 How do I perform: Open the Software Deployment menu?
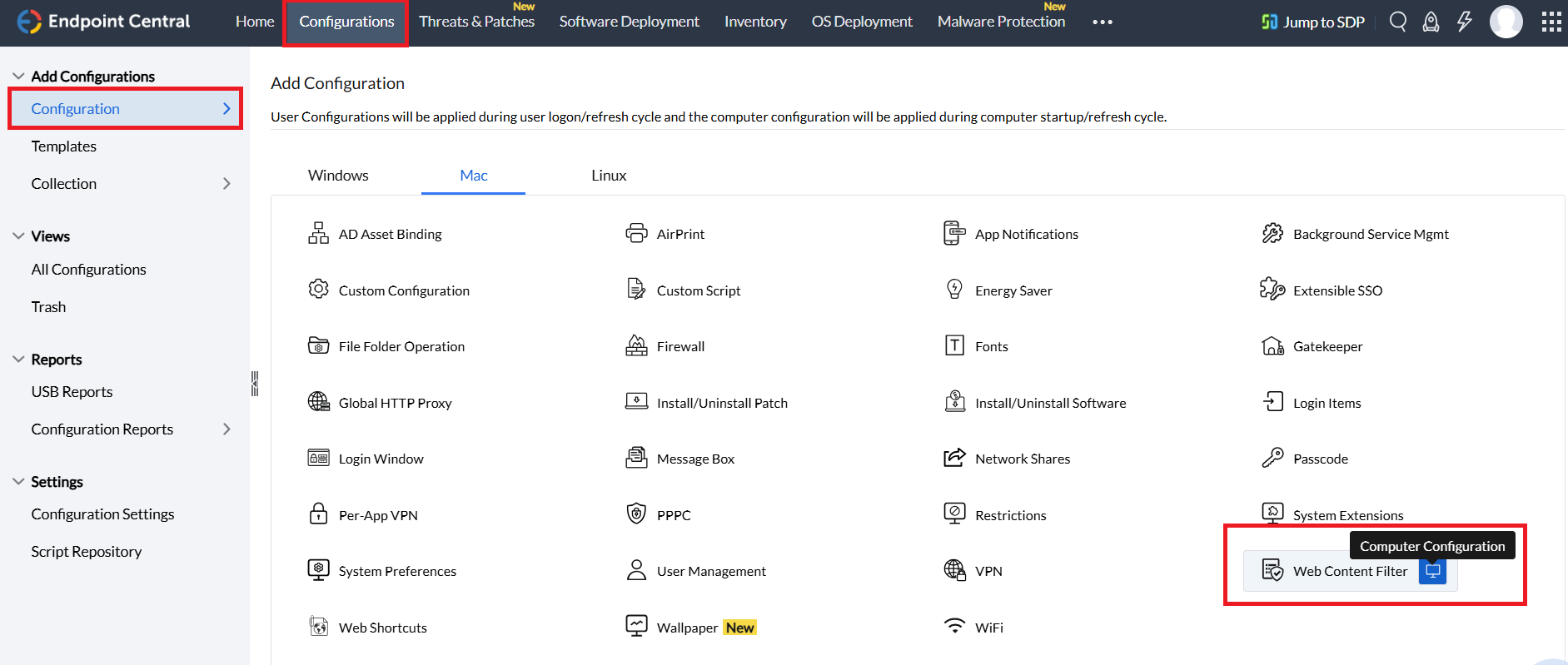pyautogui.click(x=630, y=22)
